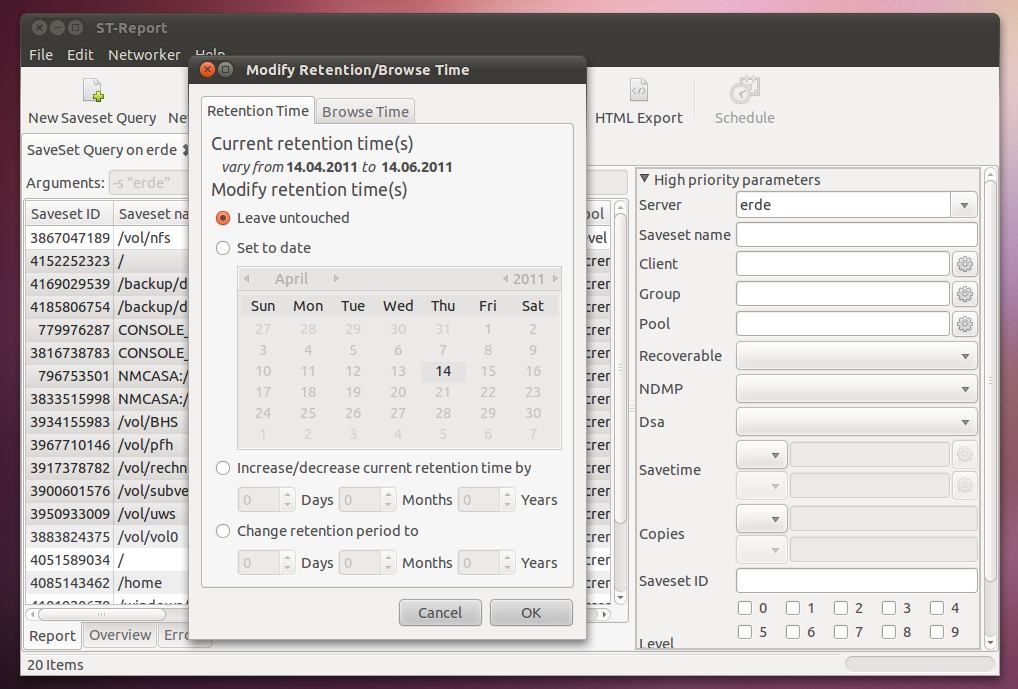The width and height of the screenshot is (1018, 689).
Task: Pick day 21 in the calendar
Action: (x=443, y=392)
